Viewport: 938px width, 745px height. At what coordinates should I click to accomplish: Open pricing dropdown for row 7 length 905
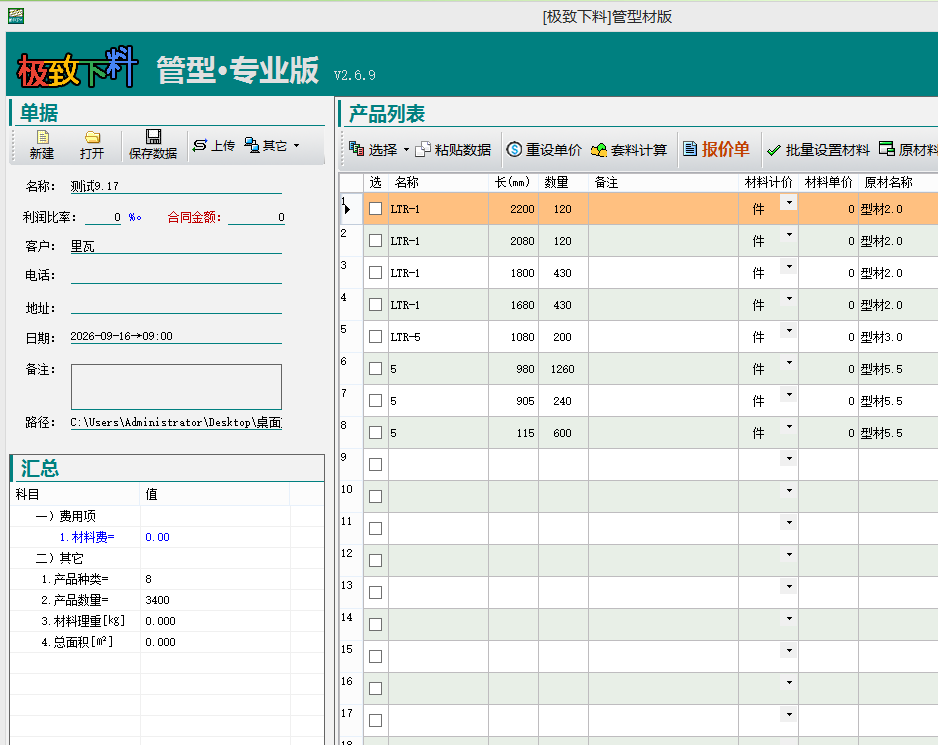pos(789,394)
